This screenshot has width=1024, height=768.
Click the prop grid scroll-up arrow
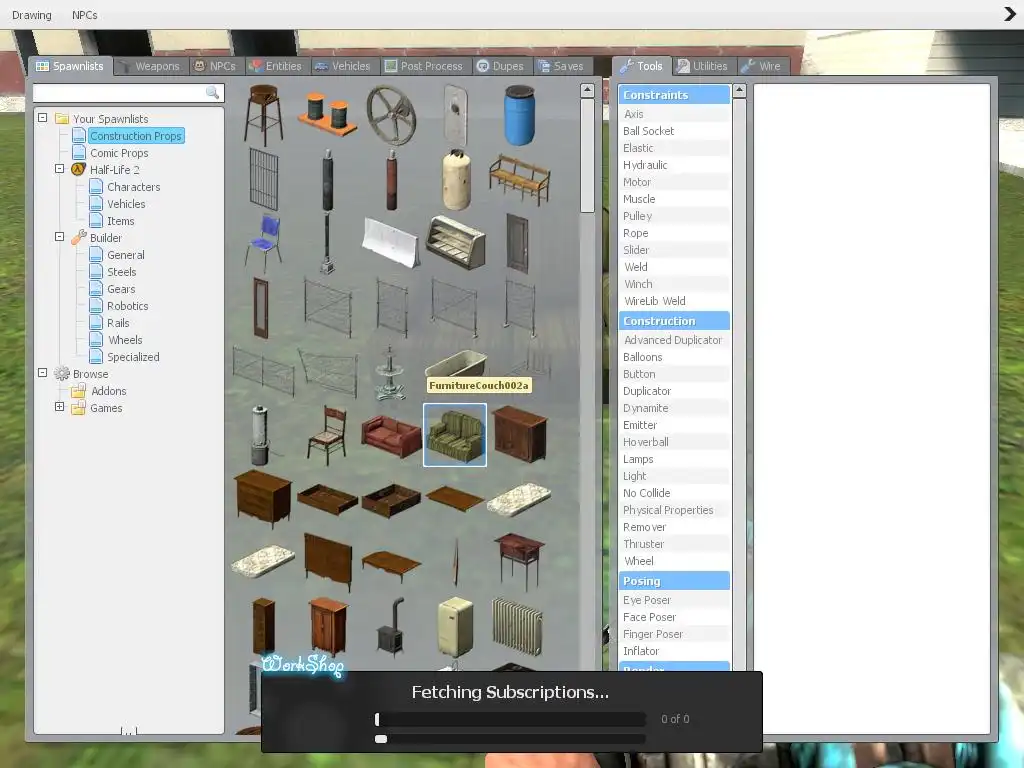point(587,90)
